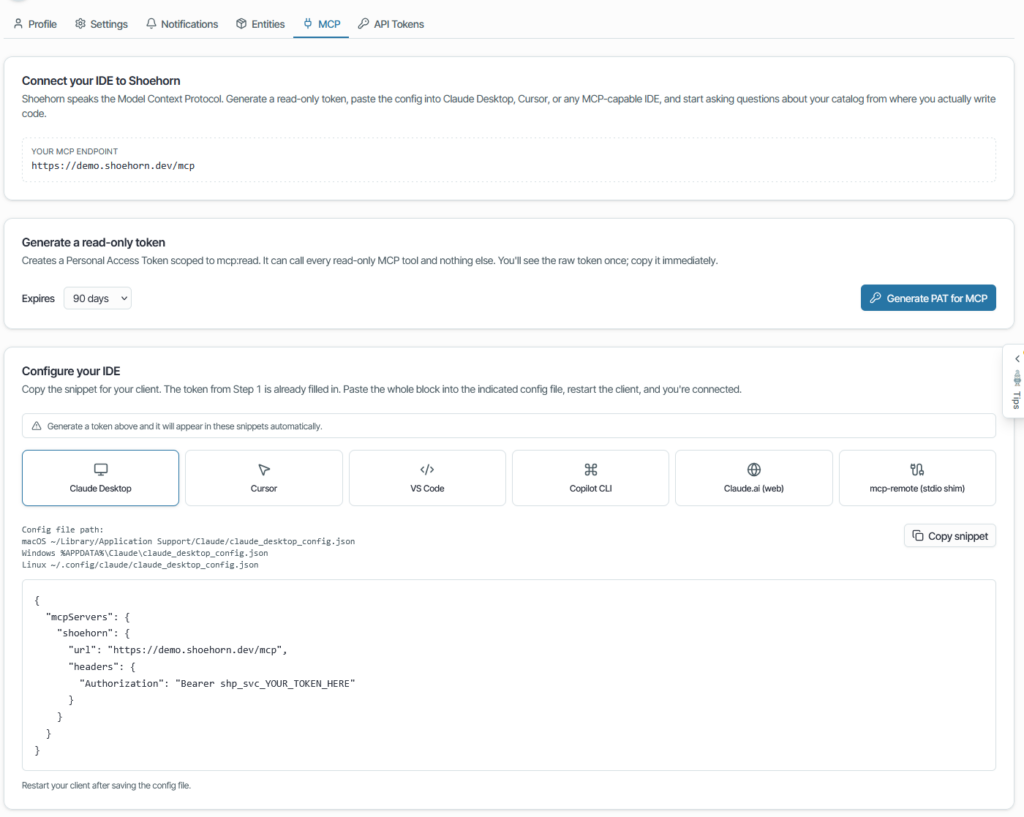The image size is (1024, 817).
Task: Click the Restart your client note
Action: (x=106, y=786)
